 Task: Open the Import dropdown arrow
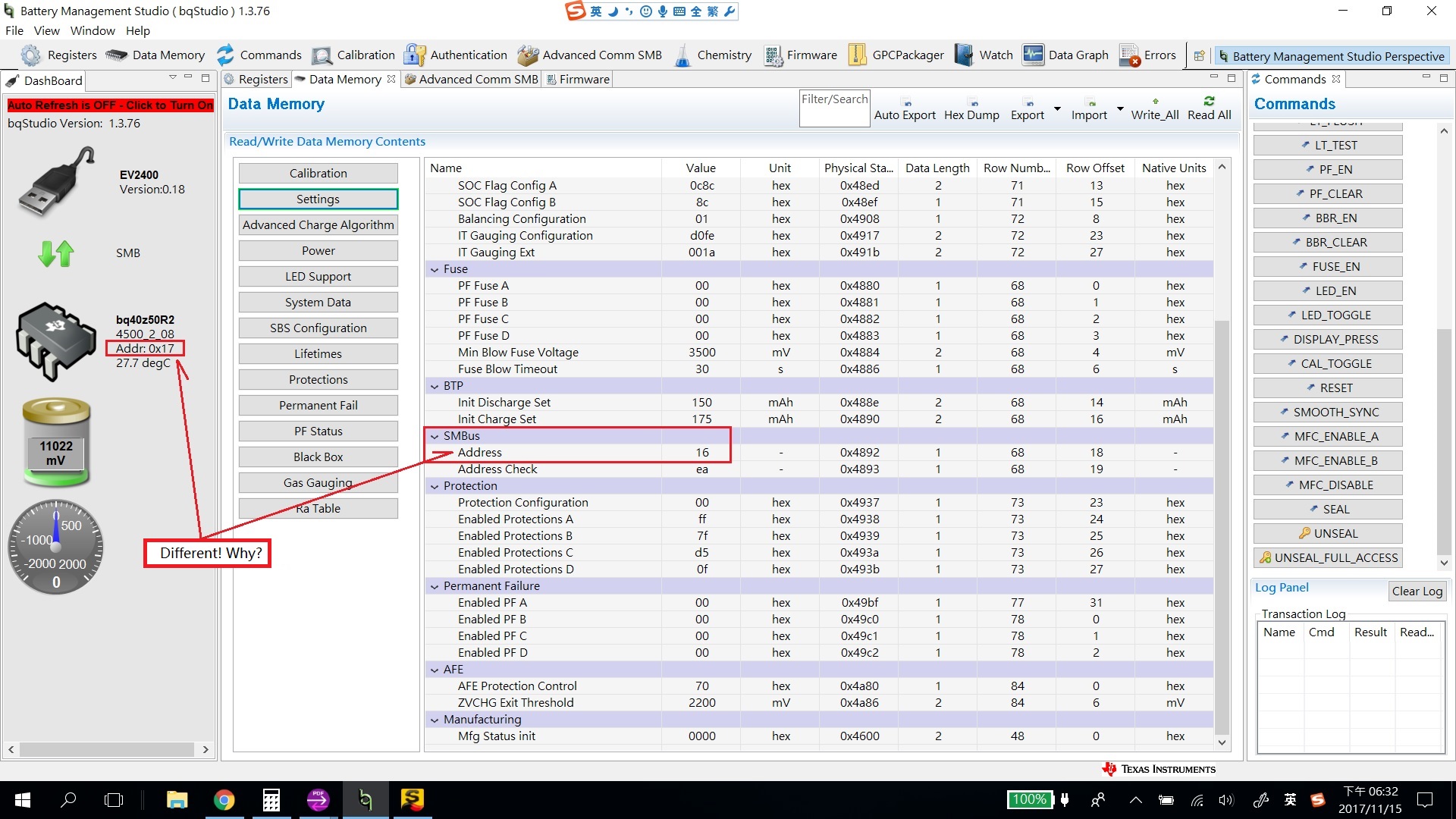(x=1120, y=108)
